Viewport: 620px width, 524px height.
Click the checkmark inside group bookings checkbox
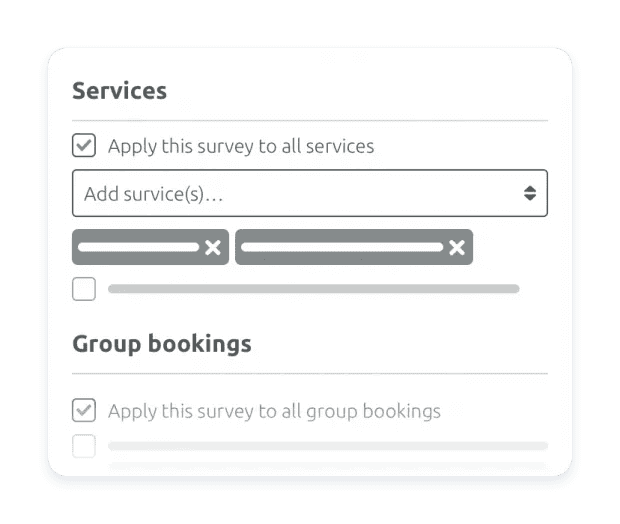click(x=84, y=411)
